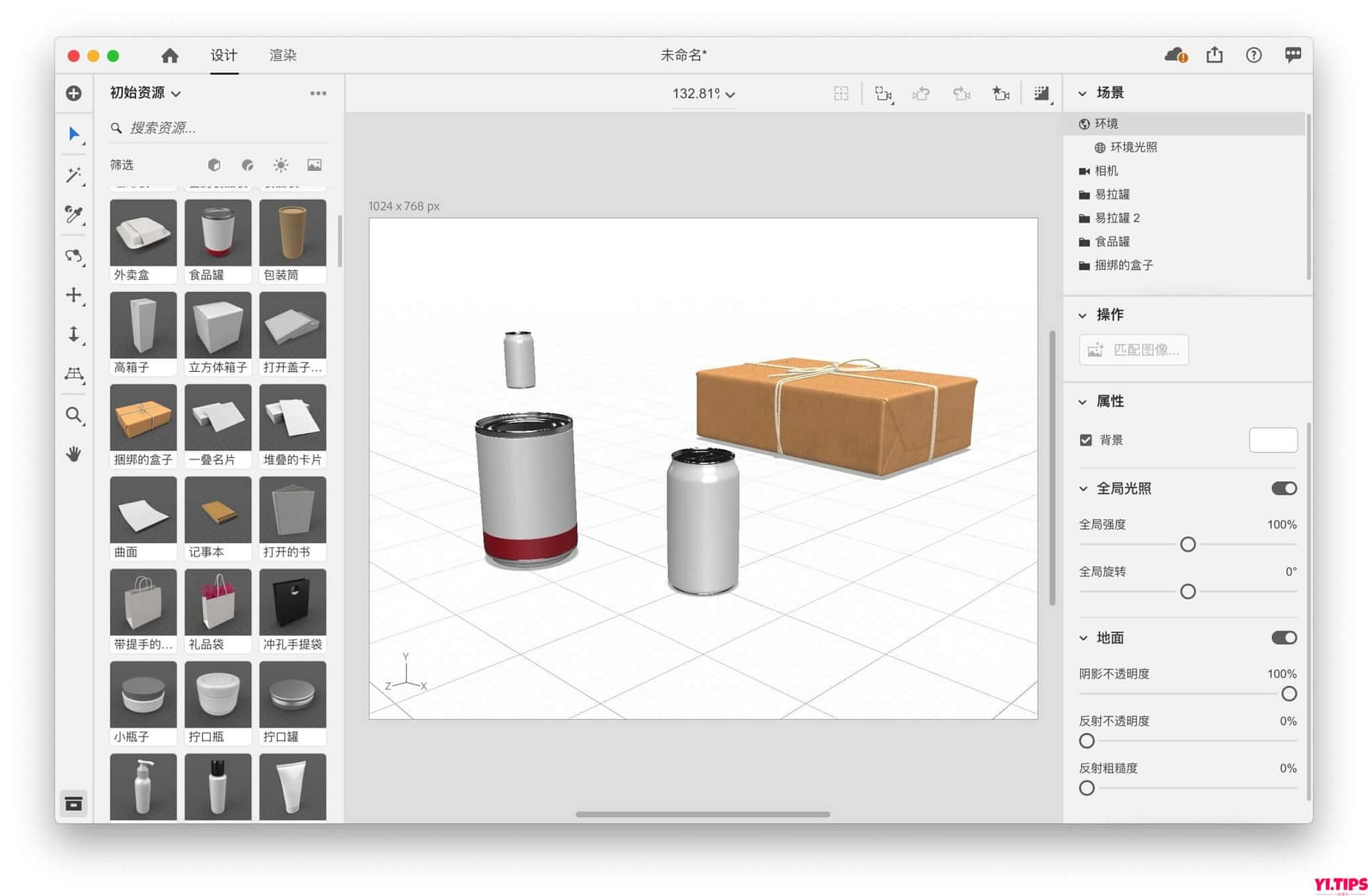Screen dimensions: 1368x896
Task: Toggle render preview with the checkered icon
Action: pyautogui.click(x=1041, y=93)
